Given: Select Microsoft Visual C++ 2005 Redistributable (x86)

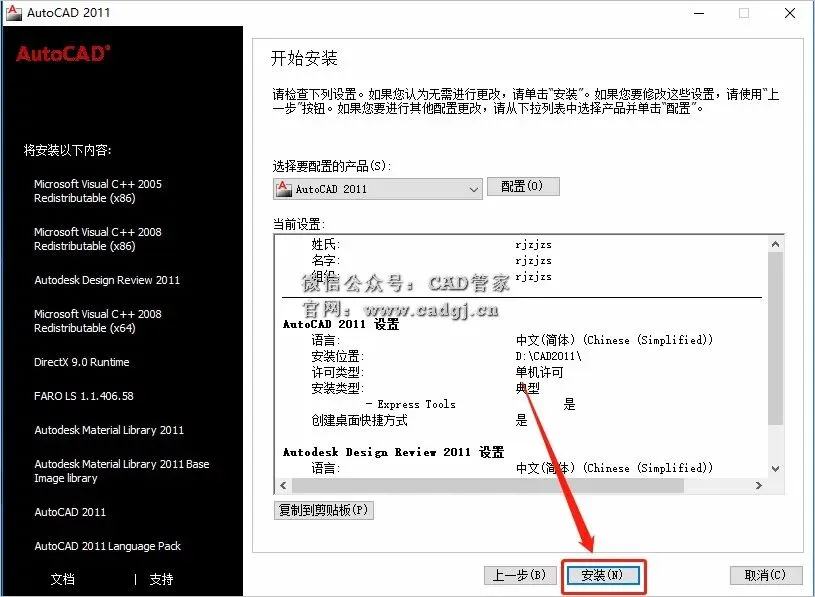Looking at the screenshot, I should pyautogui.click(x=98, y=191).
